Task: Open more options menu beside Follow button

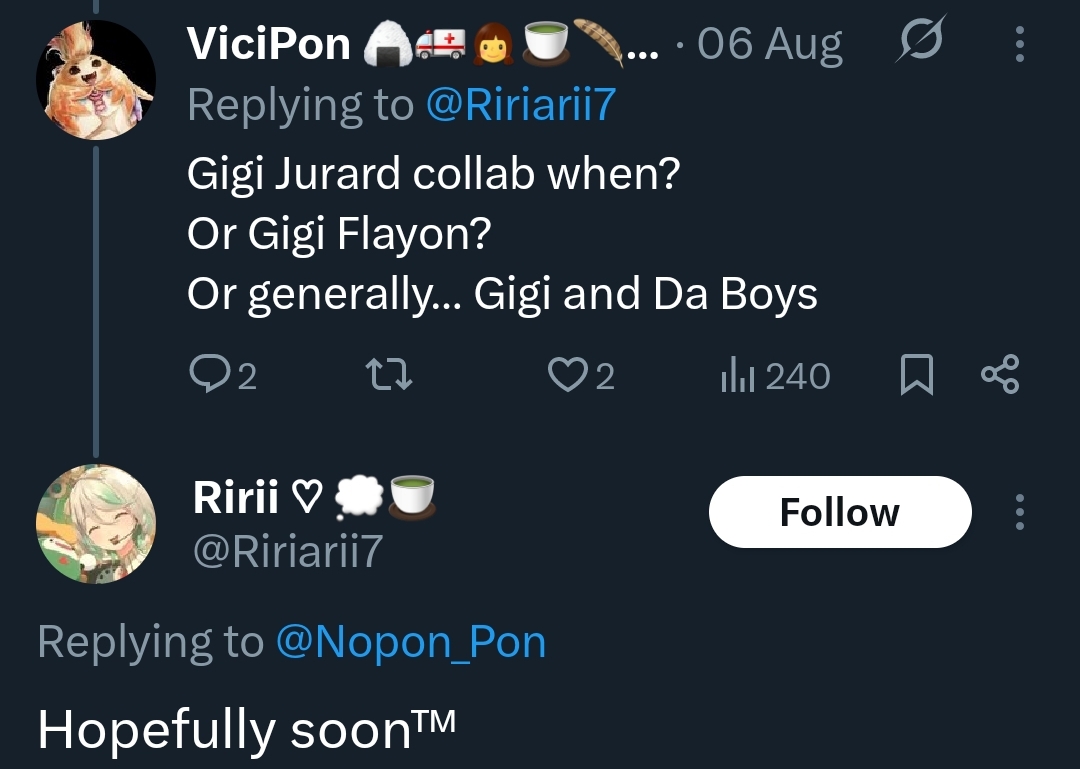Action: [1019, 512]
